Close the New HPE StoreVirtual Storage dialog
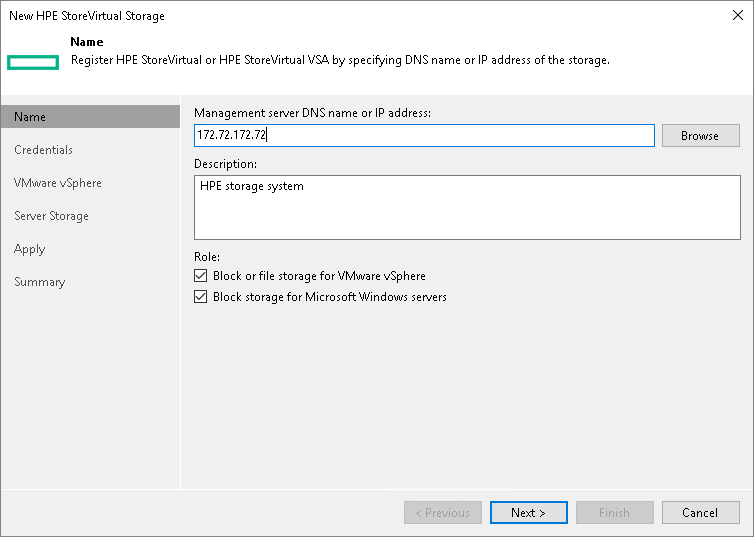The image size is (754, 537). tap(738, 15)
